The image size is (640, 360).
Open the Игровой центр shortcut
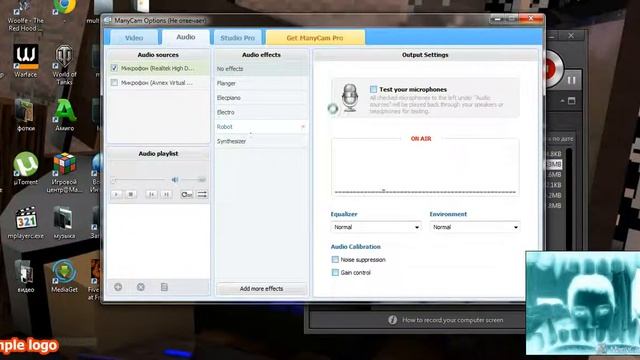tap(64, 172)
